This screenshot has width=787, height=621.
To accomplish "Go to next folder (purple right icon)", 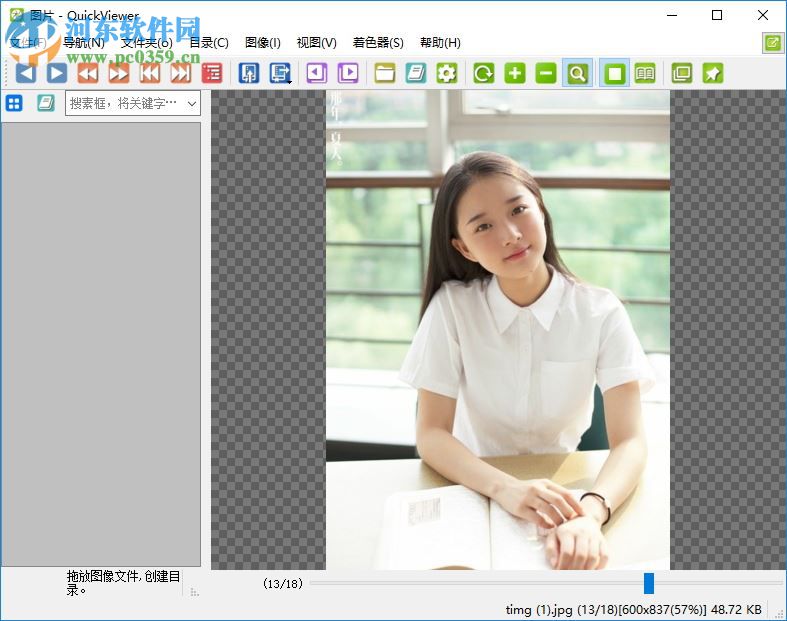I will tap(348, 74).
